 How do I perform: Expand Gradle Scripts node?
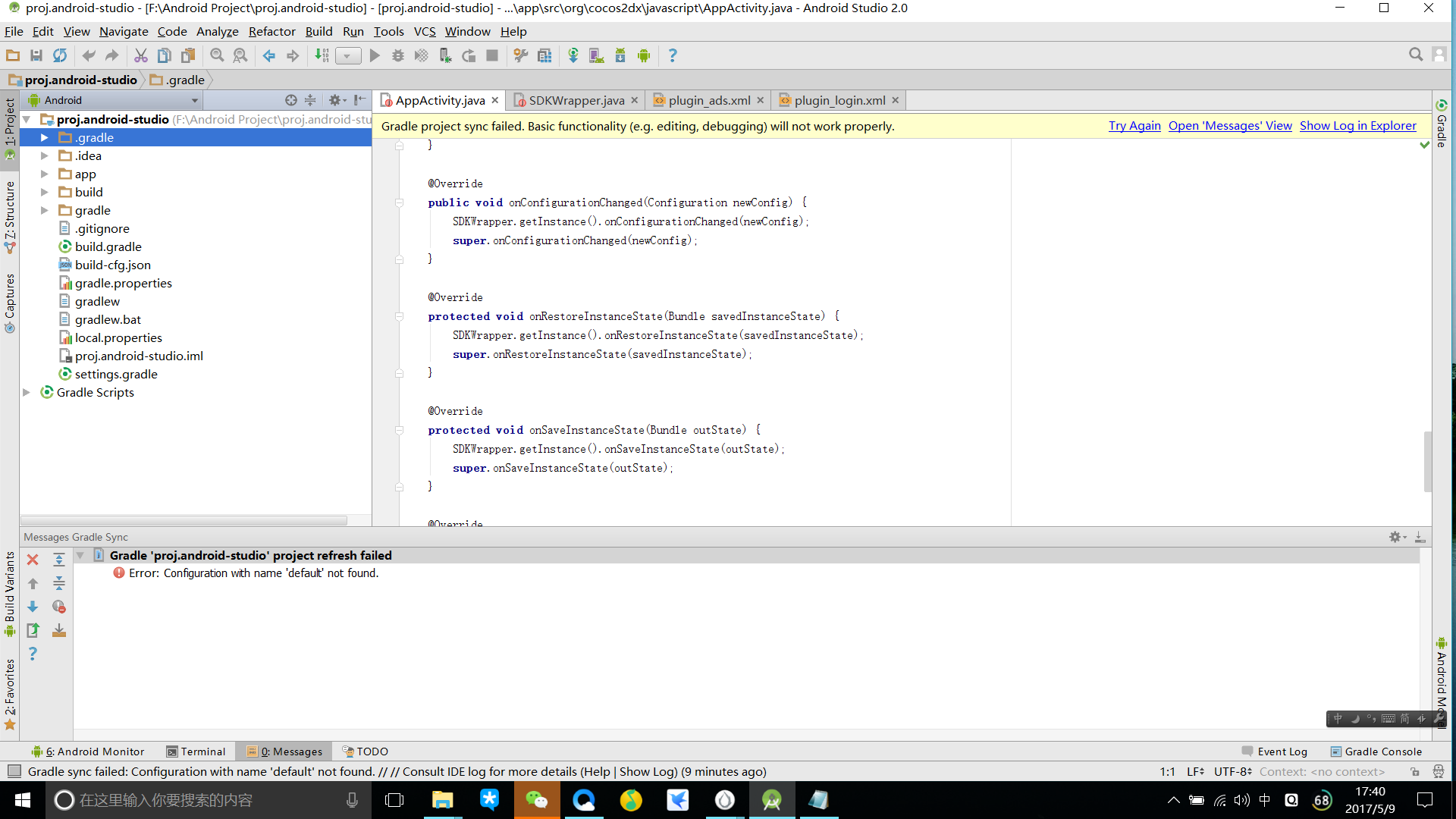pyautogui.click(x=27, y=392)
